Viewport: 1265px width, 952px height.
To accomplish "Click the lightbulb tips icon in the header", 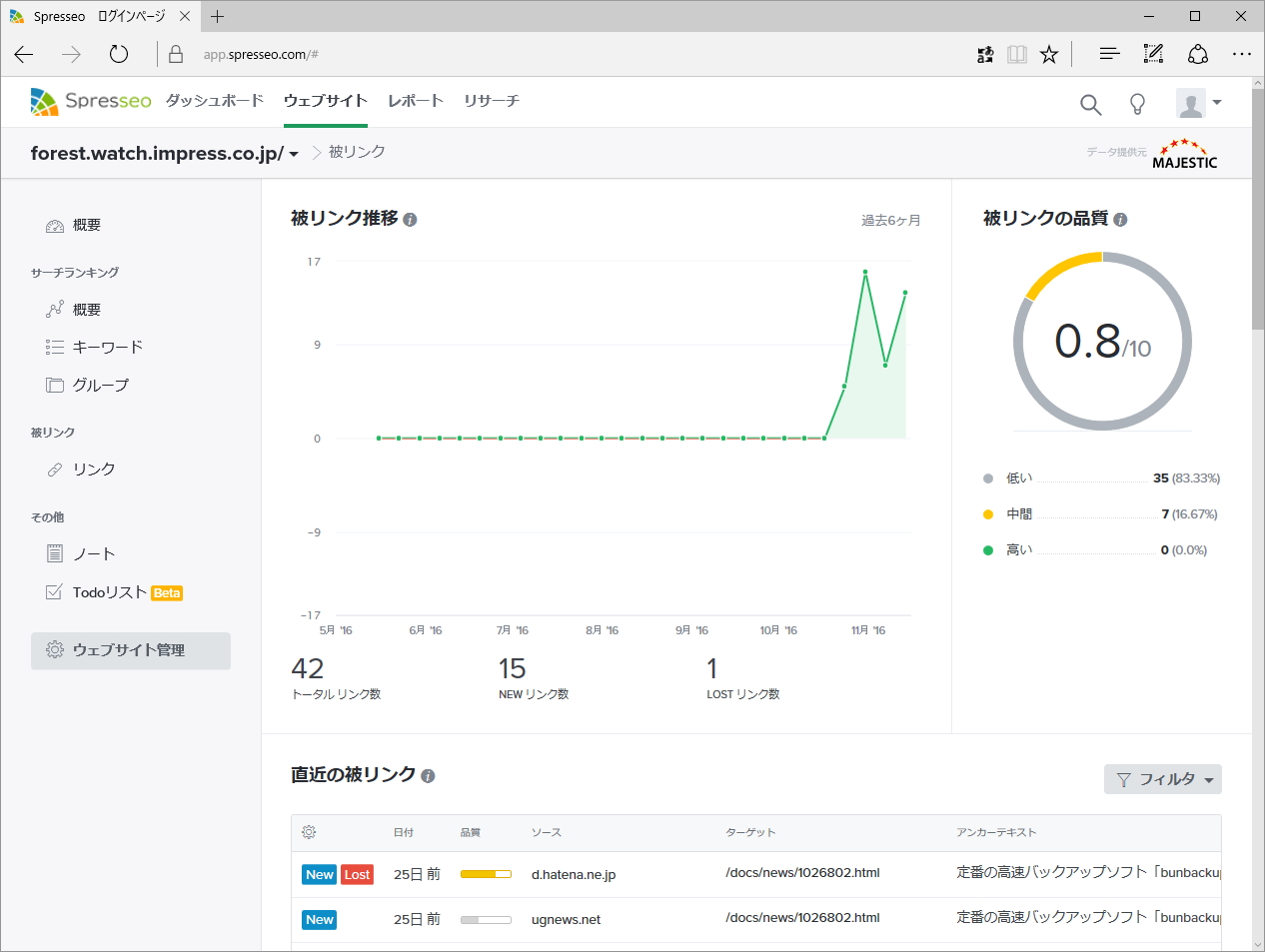I will (1138, 104).
